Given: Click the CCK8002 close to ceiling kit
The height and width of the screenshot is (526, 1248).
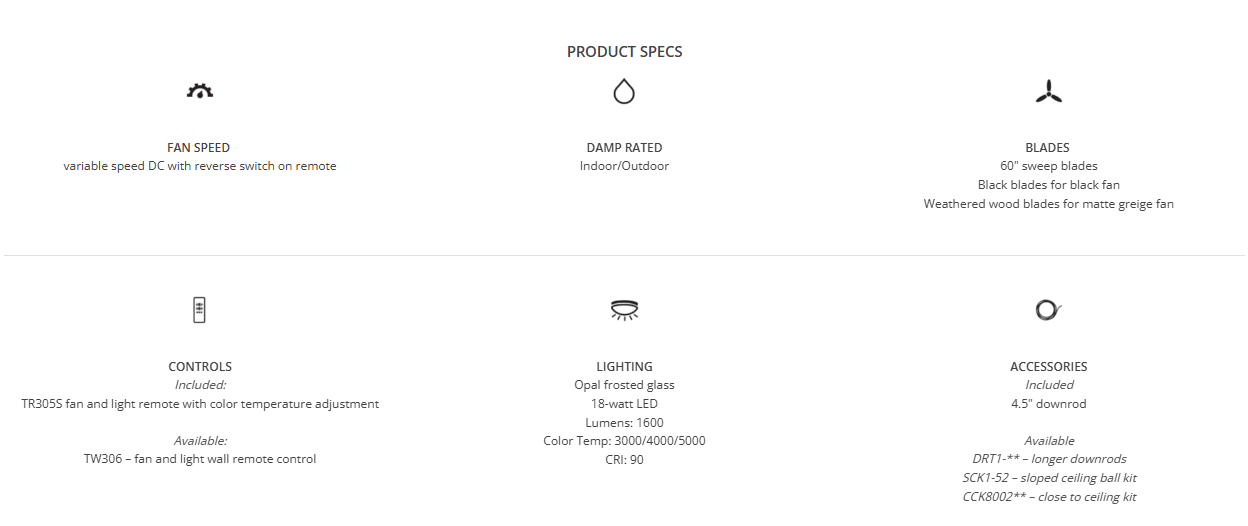Looking at the screenshot, I should [1048, 497].
